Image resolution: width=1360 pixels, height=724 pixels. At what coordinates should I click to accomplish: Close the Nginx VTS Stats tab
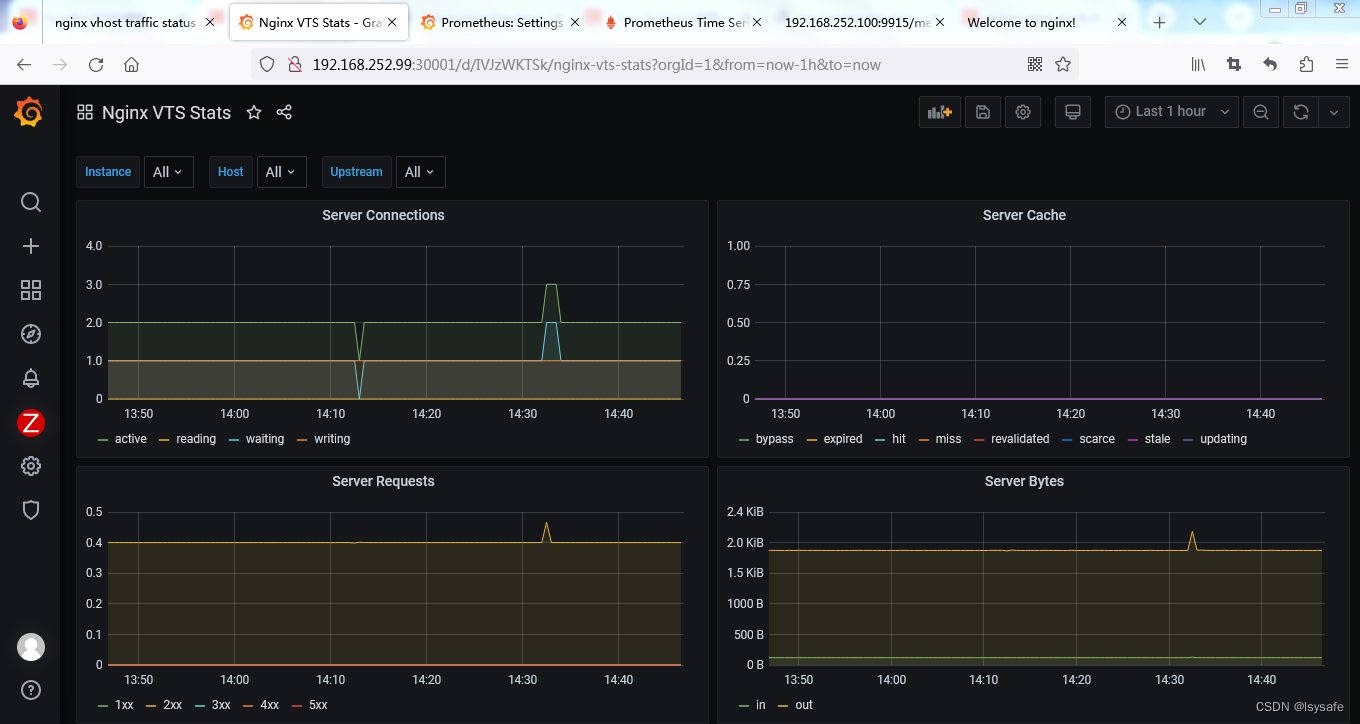pyautogui.click(x=393, y=22)
